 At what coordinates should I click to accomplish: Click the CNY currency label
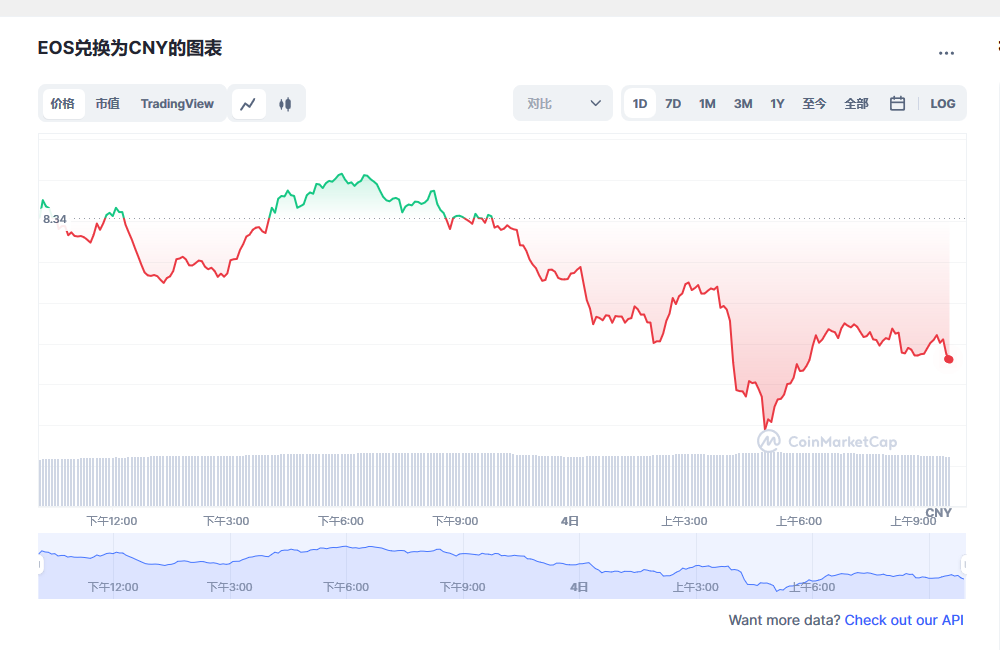click(x=938, y=513)
